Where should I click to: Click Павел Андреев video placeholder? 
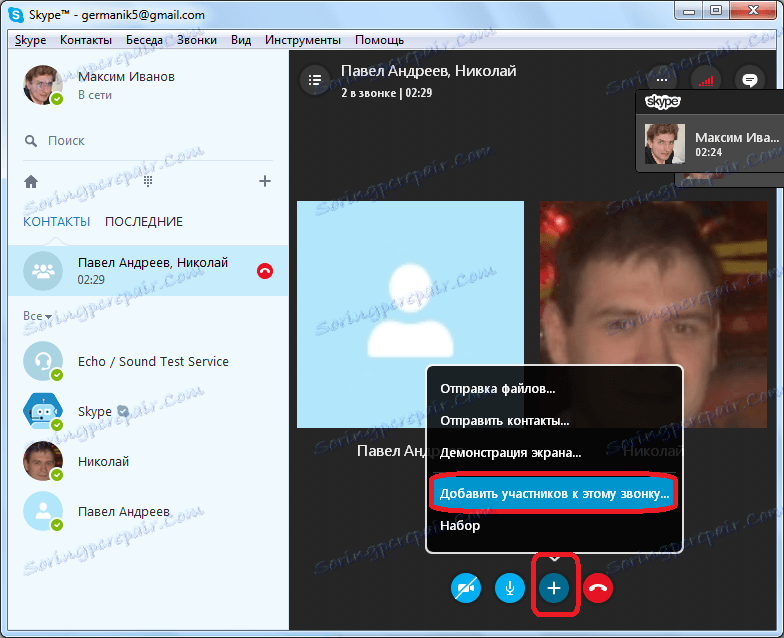[410, 314]
